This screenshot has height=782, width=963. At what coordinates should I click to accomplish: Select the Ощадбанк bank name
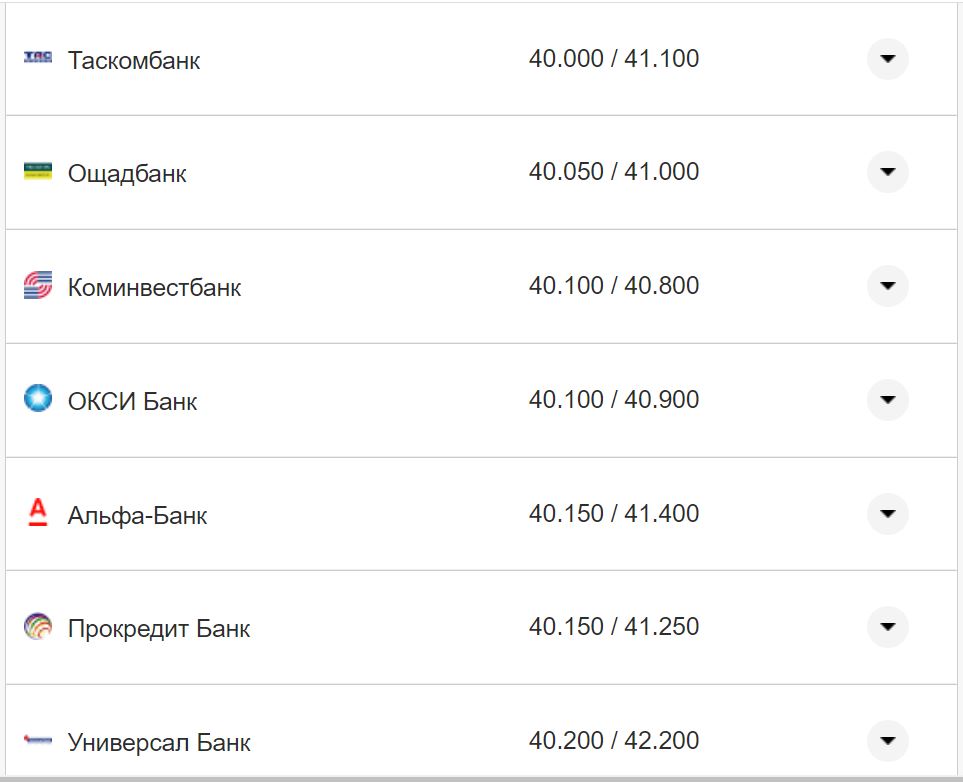127,174
